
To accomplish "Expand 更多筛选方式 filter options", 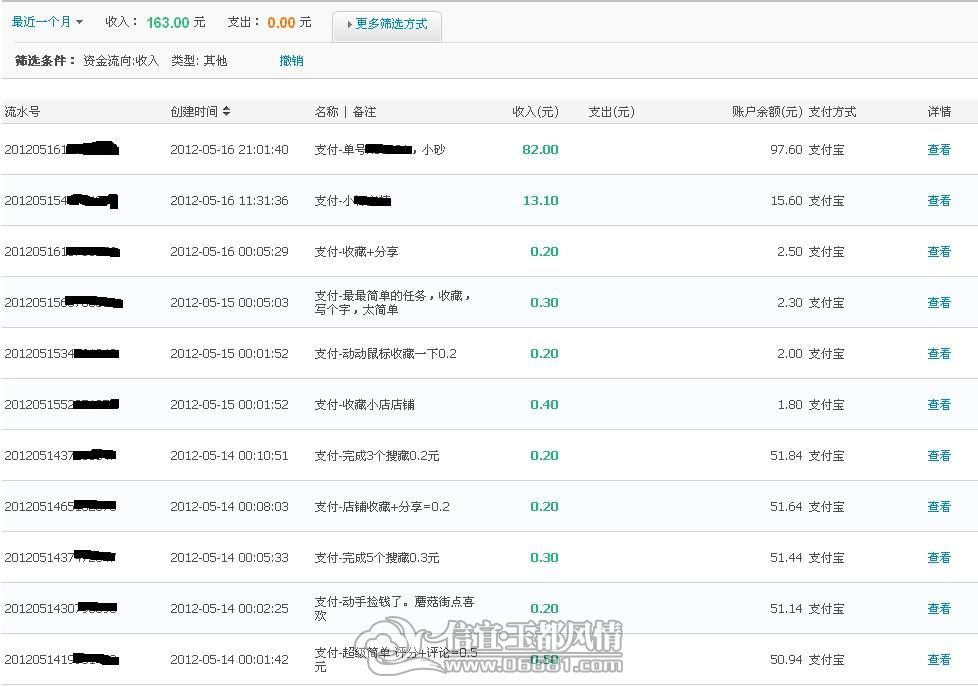I will pos(387,24).
